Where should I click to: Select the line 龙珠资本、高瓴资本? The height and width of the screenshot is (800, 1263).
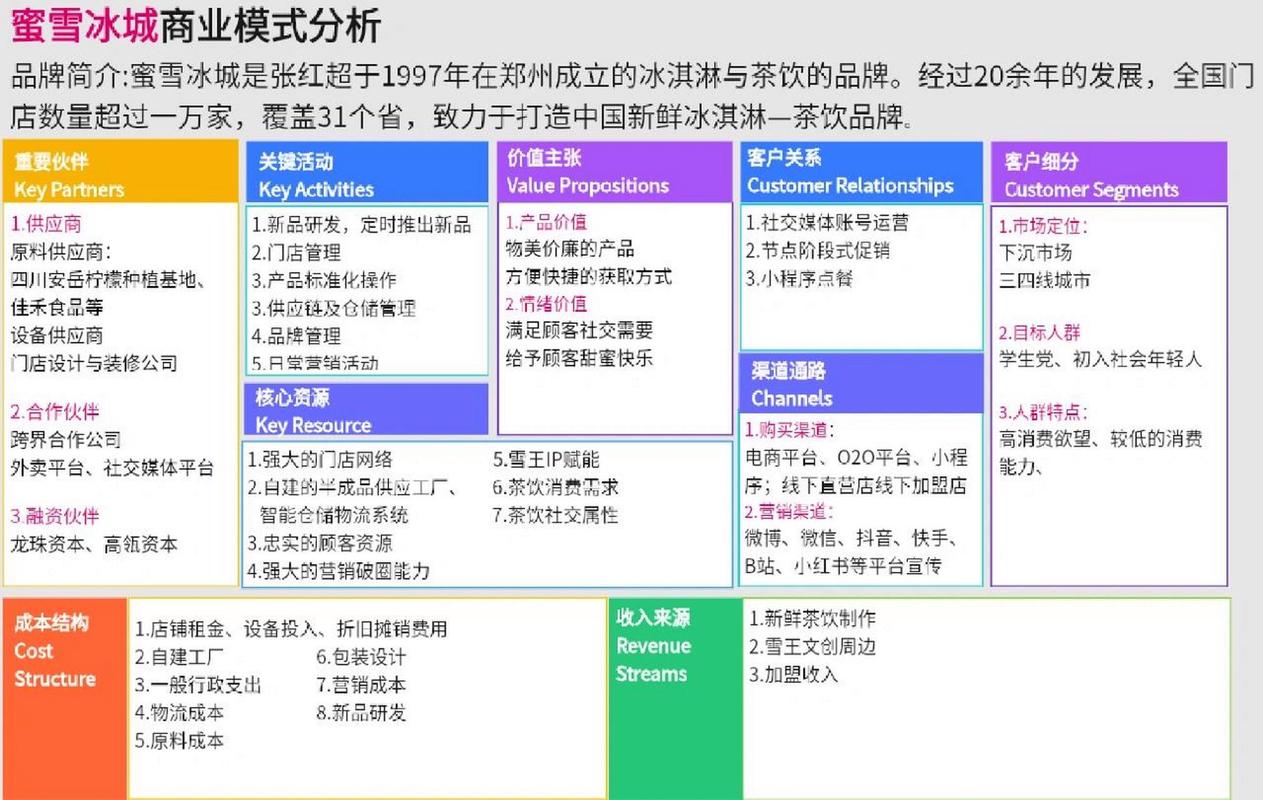point(94,545)
